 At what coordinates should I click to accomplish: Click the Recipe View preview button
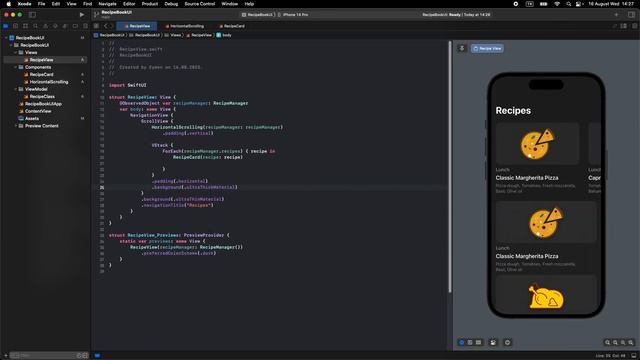[x=487, y=48]
